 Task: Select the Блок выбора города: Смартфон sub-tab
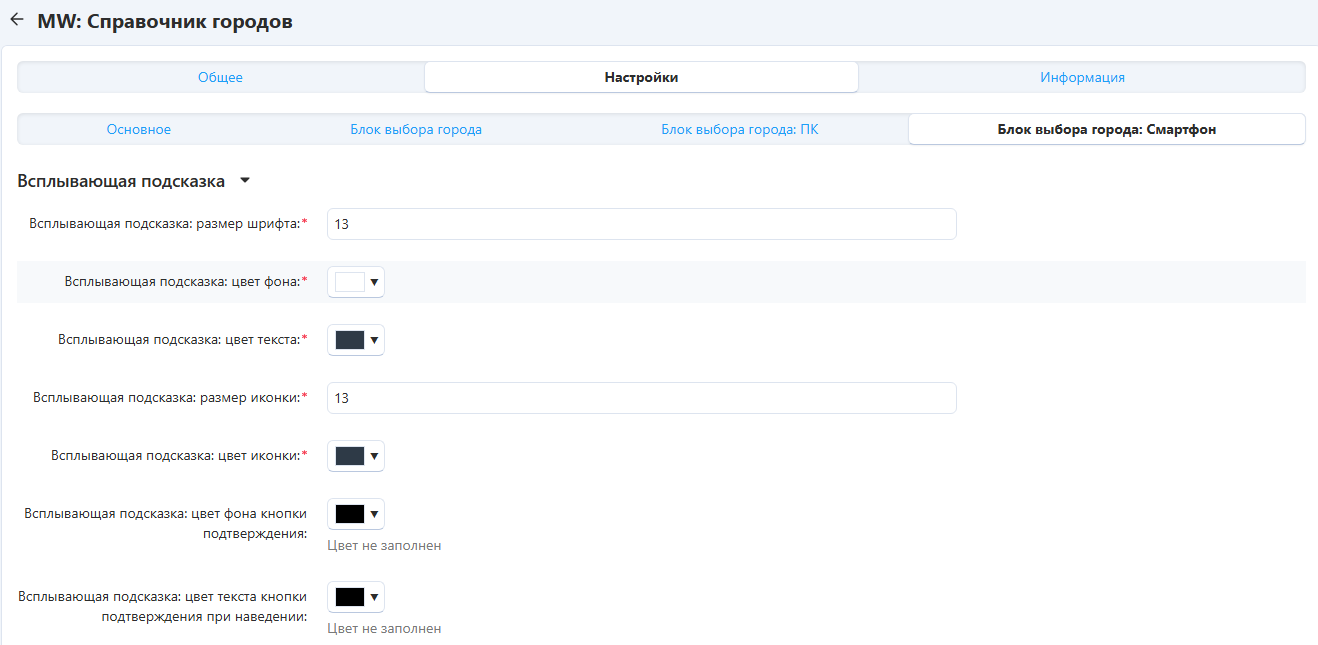point(1106,129)
